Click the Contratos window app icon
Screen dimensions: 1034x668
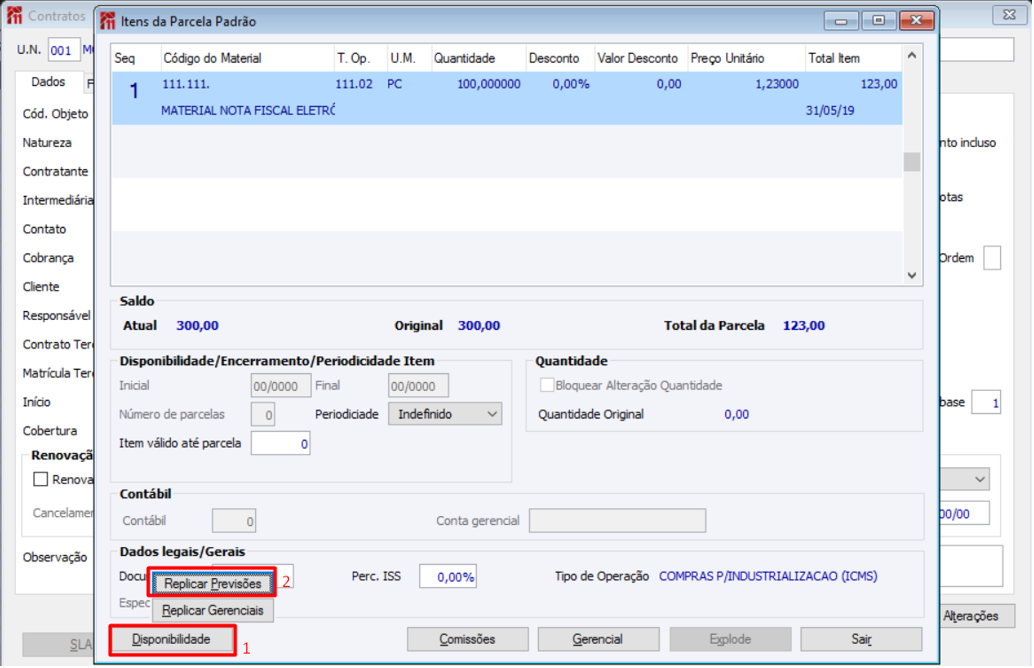(15, 15)
